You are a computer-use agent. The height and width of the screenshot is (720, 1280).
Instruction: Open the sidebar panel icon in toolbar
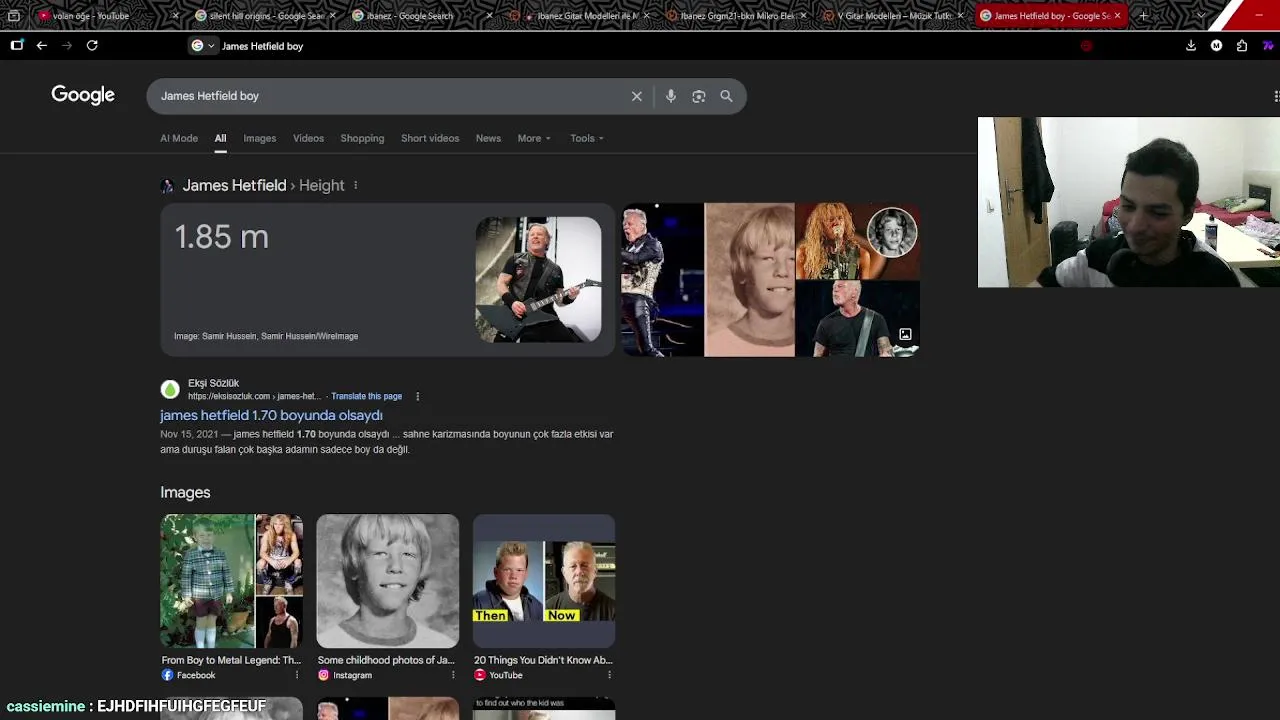17,45
